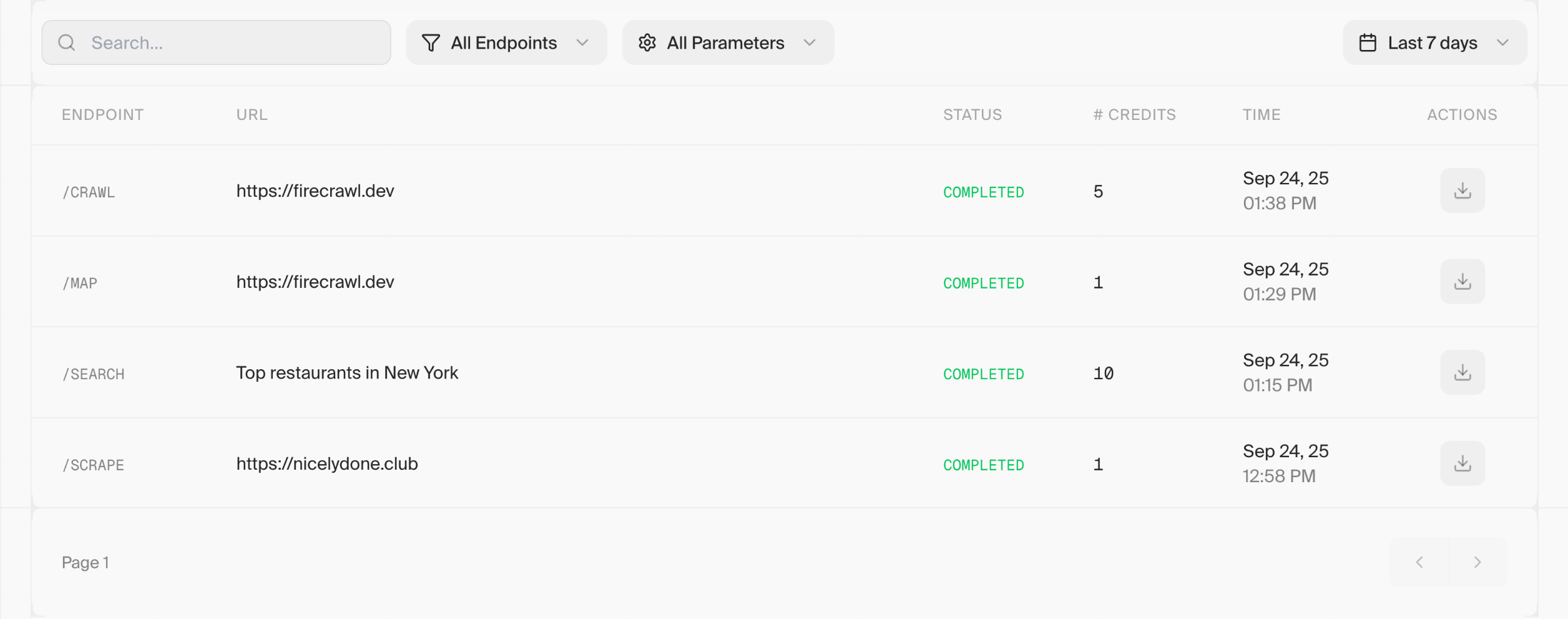Viewport: 1568px width, 619px height.
Task: Click the TIME column header
Action: tap(1261, 115)
